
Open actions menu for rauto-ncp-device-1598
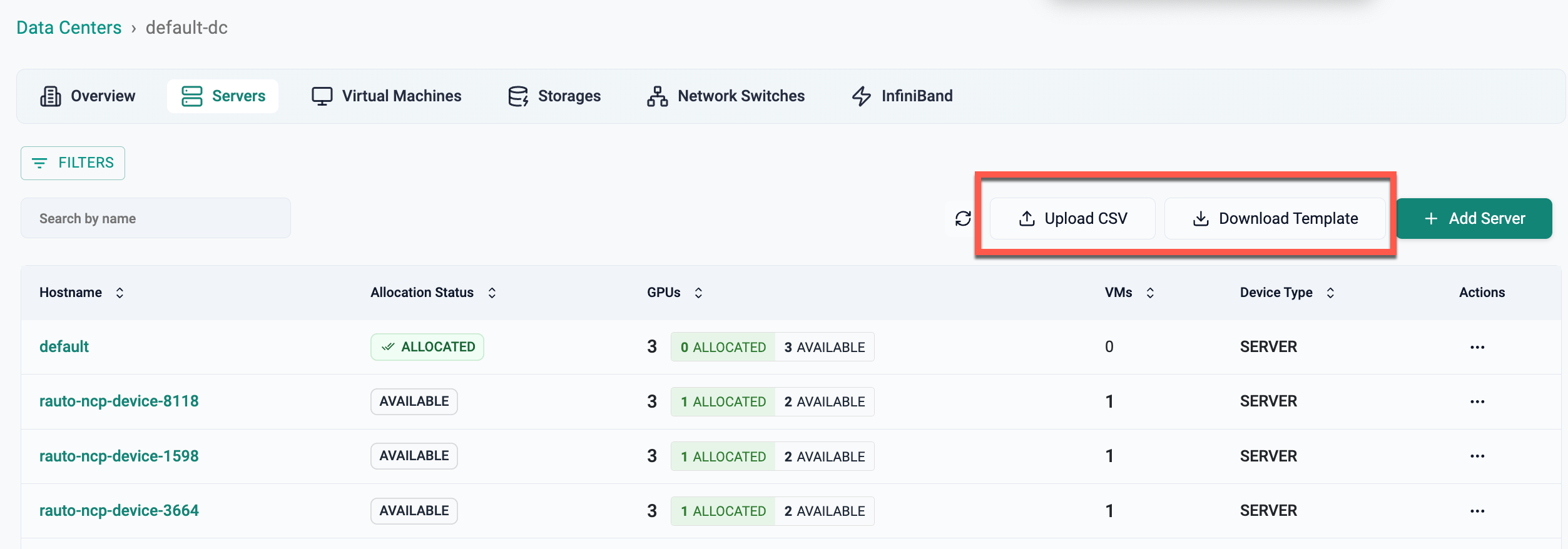[1477, 456]
